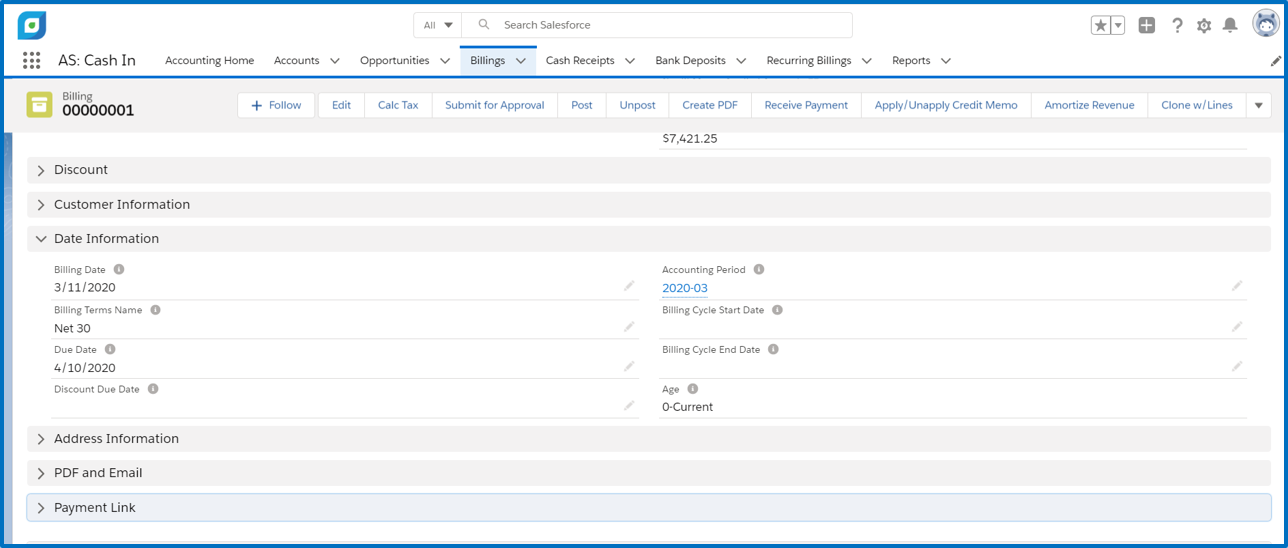Click the navigation bar edit pencil icon
The image size is (1288, 548).
coord(1276,61)
